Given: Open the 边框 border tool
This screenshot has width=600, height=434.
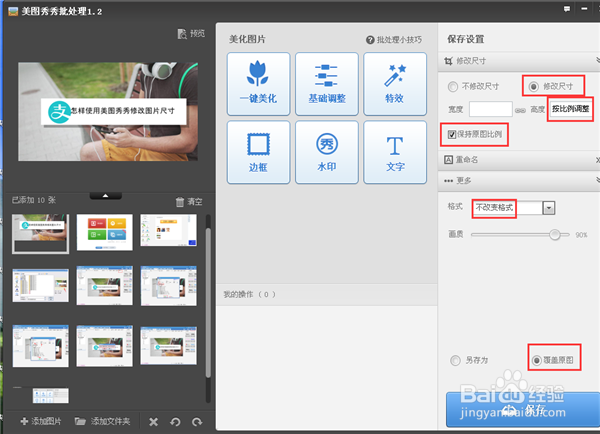Looking at the screenshot, I should coord(258,152).
